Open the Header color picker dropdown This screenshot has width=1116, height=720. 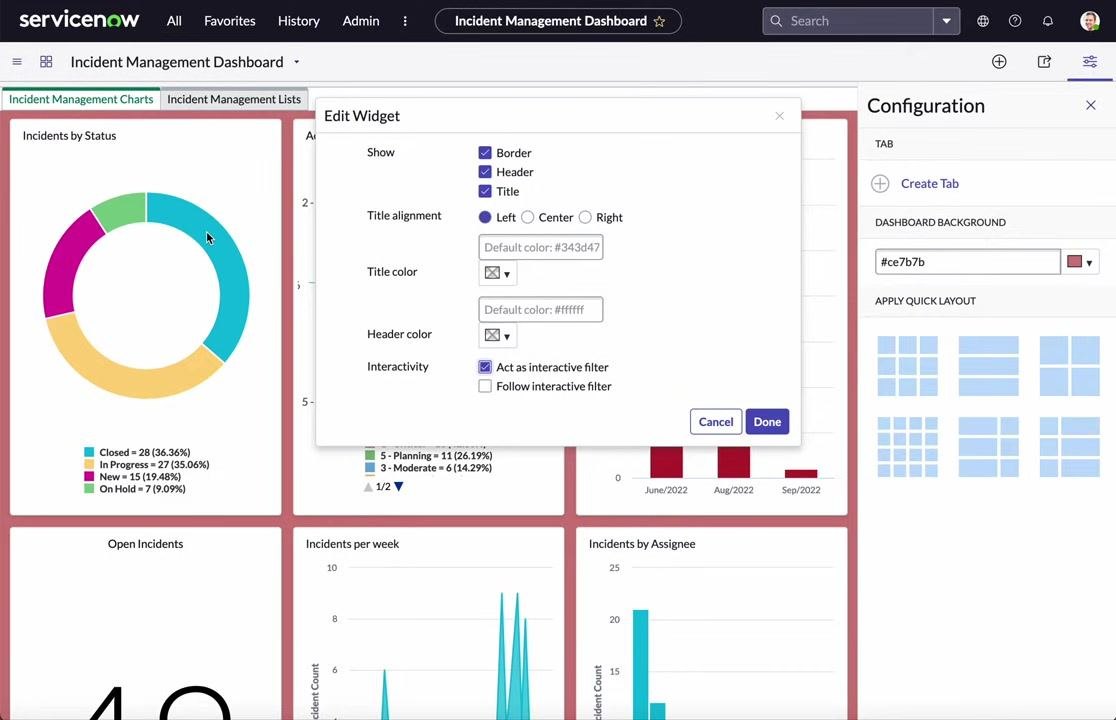coord(498,336)
